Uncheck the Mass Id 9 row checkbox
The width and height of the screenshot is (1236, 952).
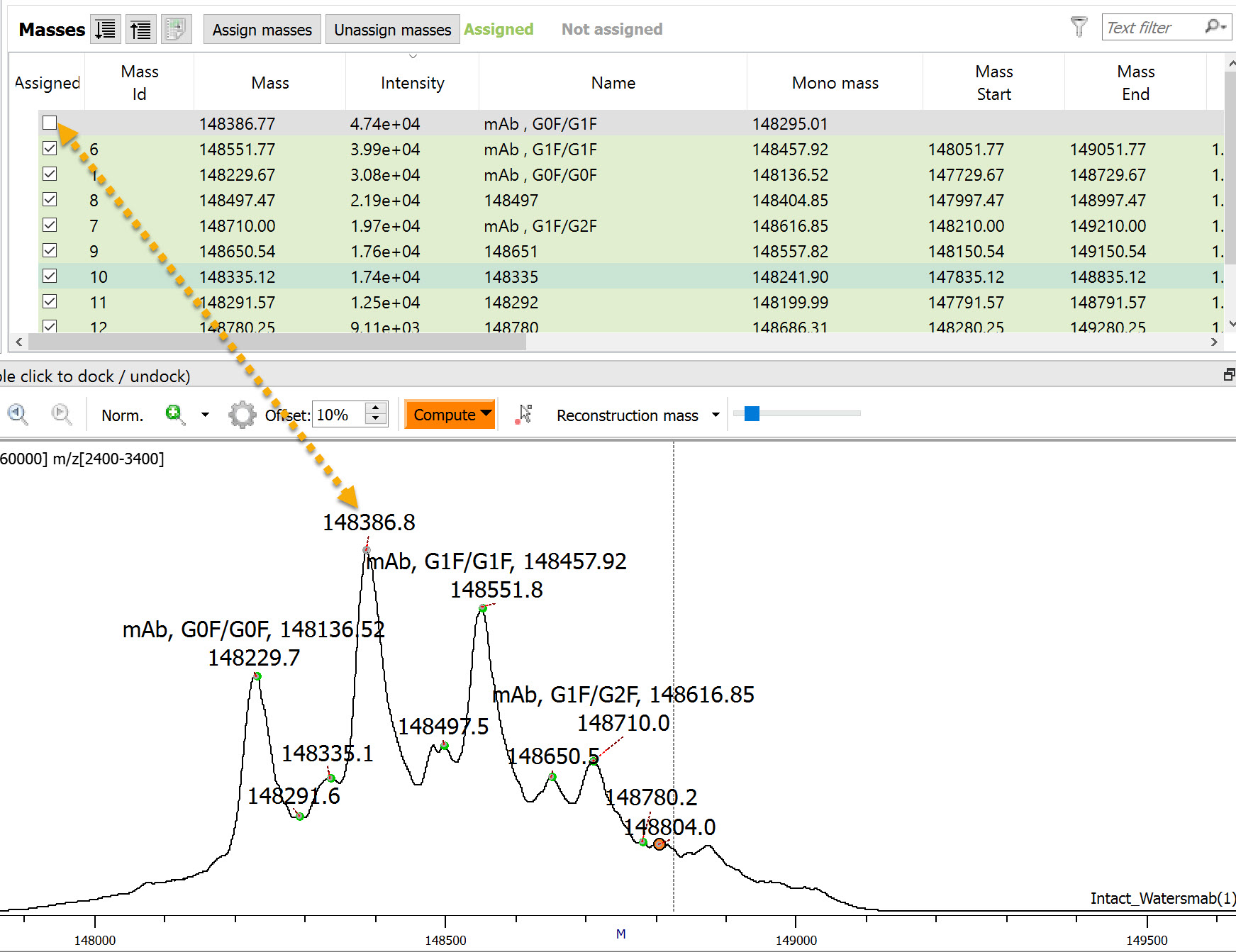(50, 251)
